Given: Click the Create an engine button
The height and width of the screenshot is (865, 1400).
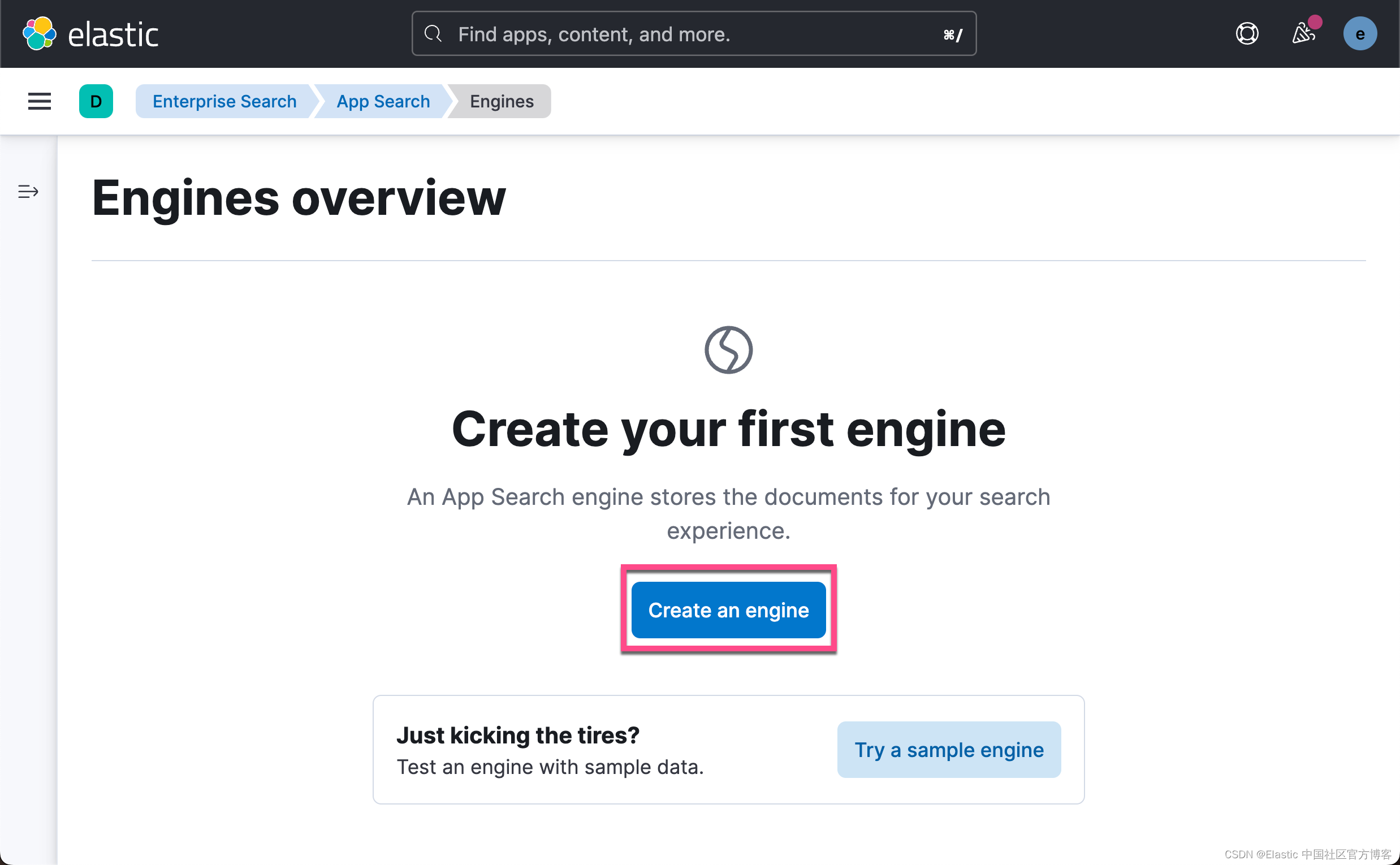Looking at the screenshot, I should (728, 610).
